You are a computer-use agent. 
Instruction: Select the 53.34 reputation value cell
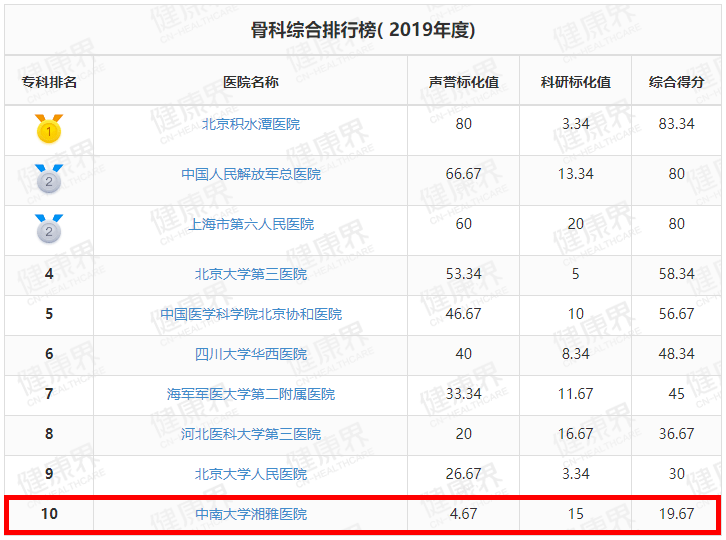pos(463,274)
